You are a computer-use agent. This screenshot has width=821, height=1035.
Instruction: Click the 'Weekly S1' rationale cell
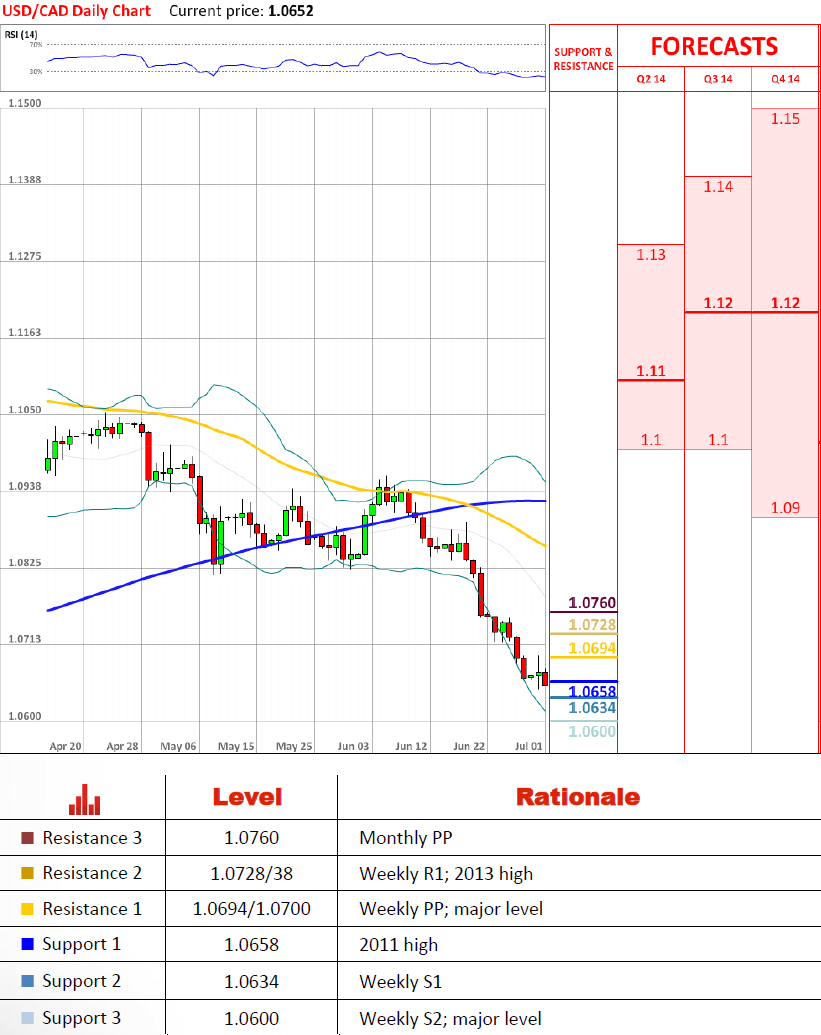(x=401, y=982)
